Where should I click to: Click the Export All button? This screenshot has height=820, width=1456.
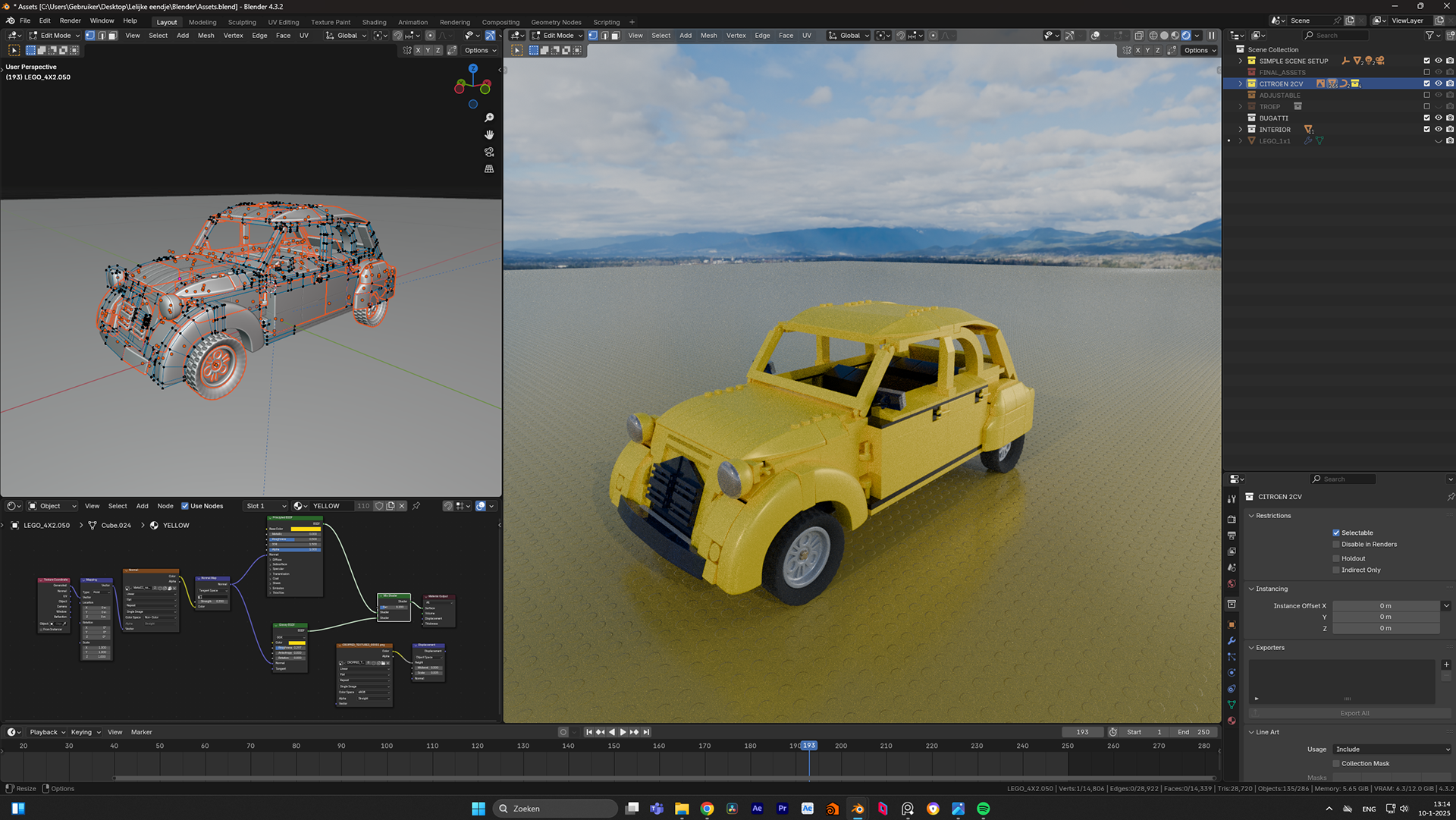pyautogui.click(x=1354, y=713)
